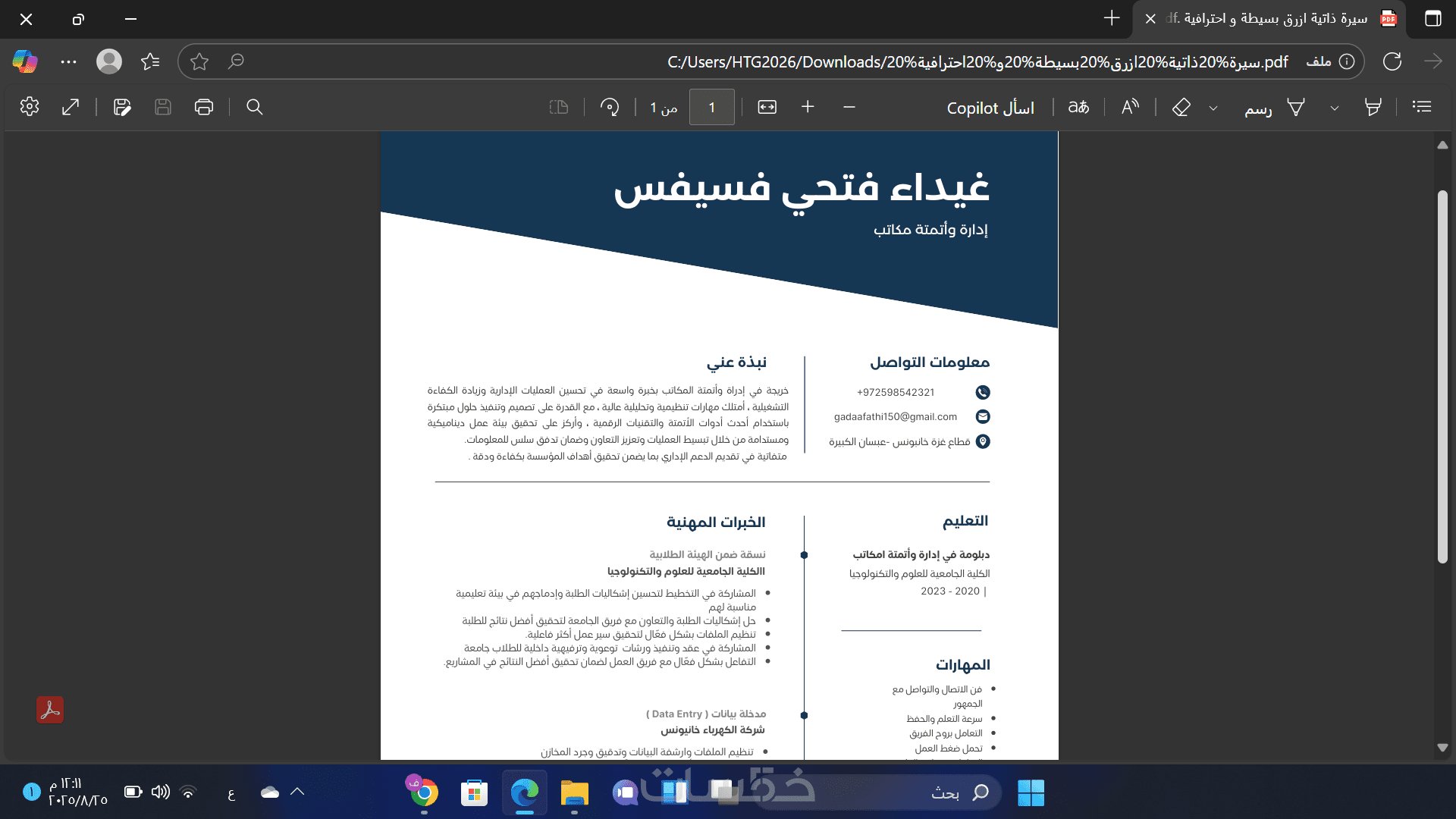This screenshot has width=1456, height=819.
Task: Zoom in with the plus icon
Action: 808,107
